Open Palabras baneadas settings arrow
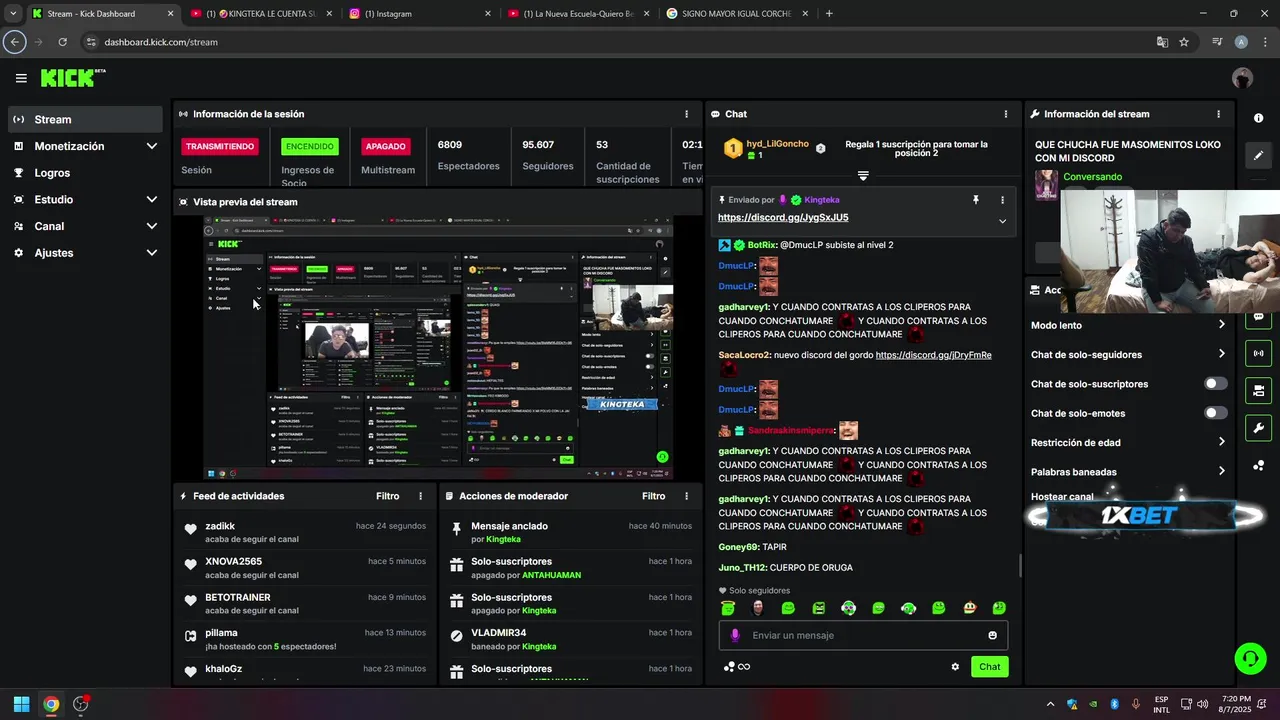 (1221, 471)
